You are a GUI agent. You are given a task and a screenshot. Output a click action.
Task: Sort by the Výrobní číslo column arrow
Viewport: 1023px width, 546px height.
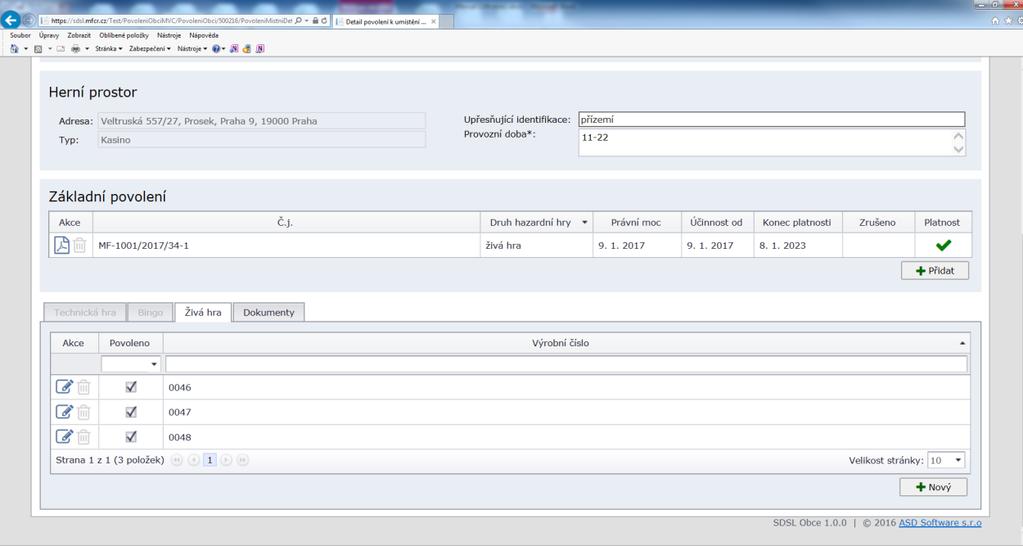tap(962, 343)
